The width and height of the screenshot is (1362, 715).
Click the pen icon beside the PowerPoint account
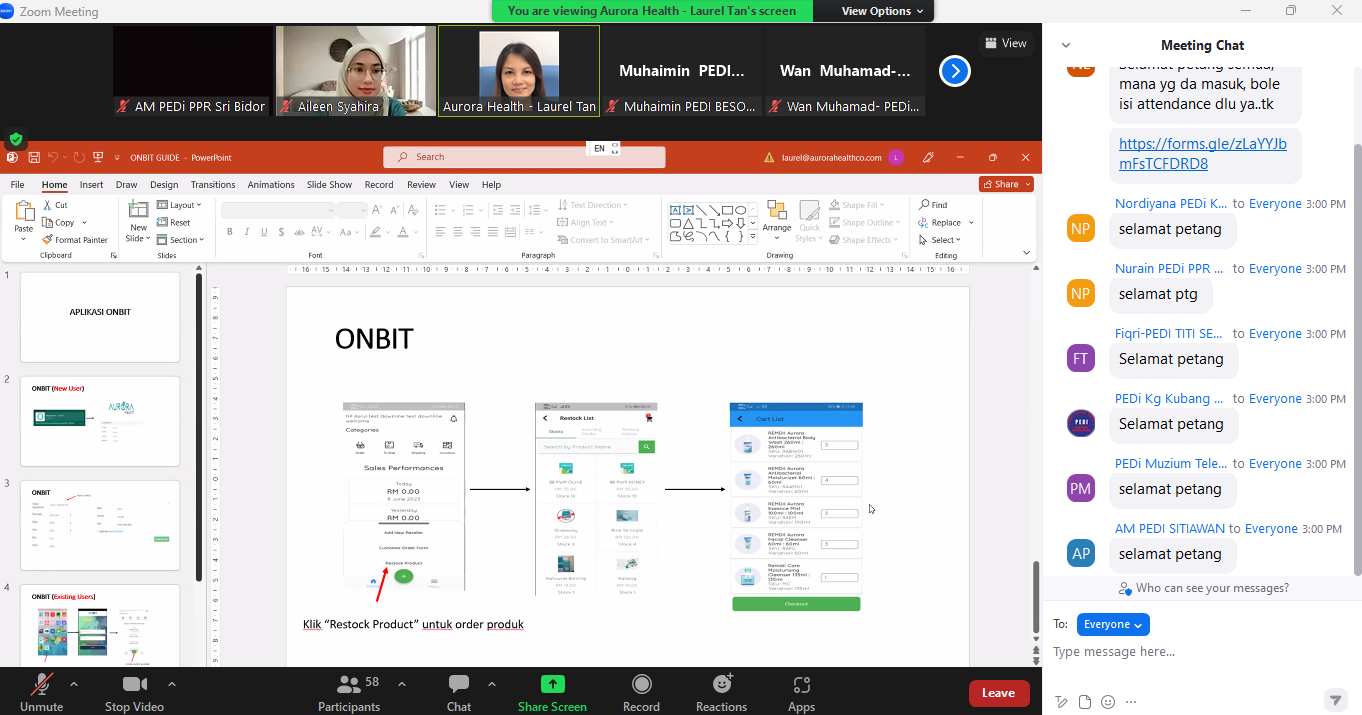[x=928, y=157]
